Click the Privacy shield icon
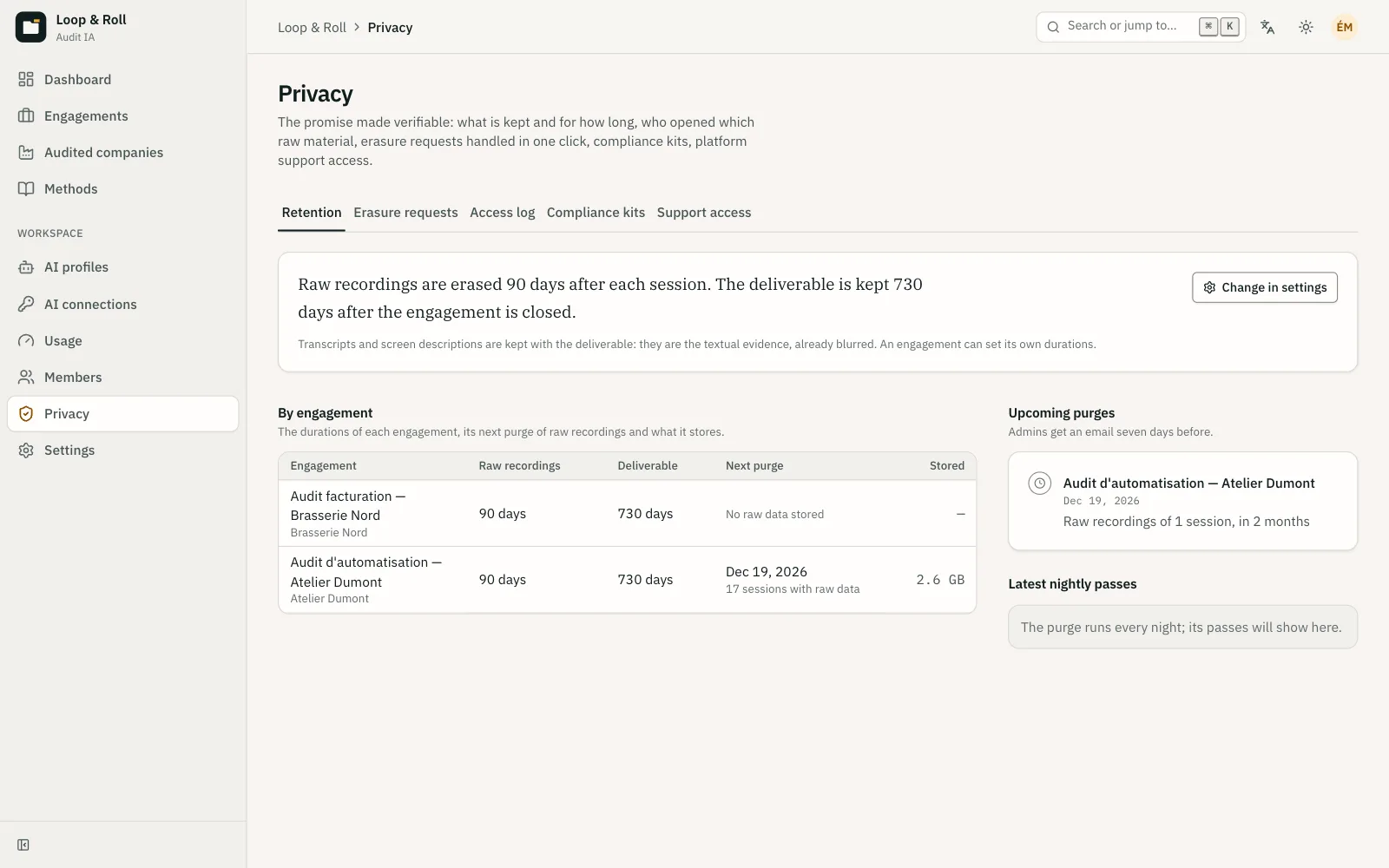Screen dimensions: 1389x868 pos(26,413)
